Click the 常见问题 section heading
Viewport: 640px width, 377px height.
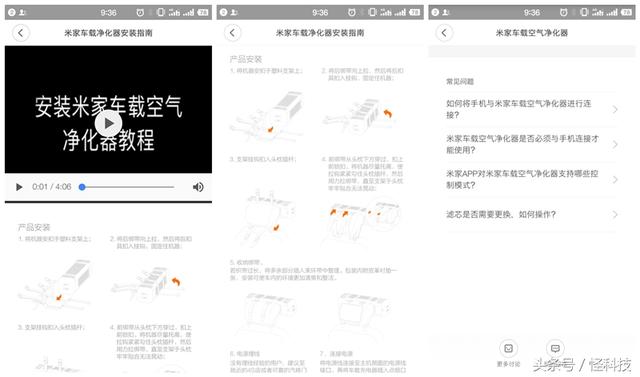coord(460,82)
